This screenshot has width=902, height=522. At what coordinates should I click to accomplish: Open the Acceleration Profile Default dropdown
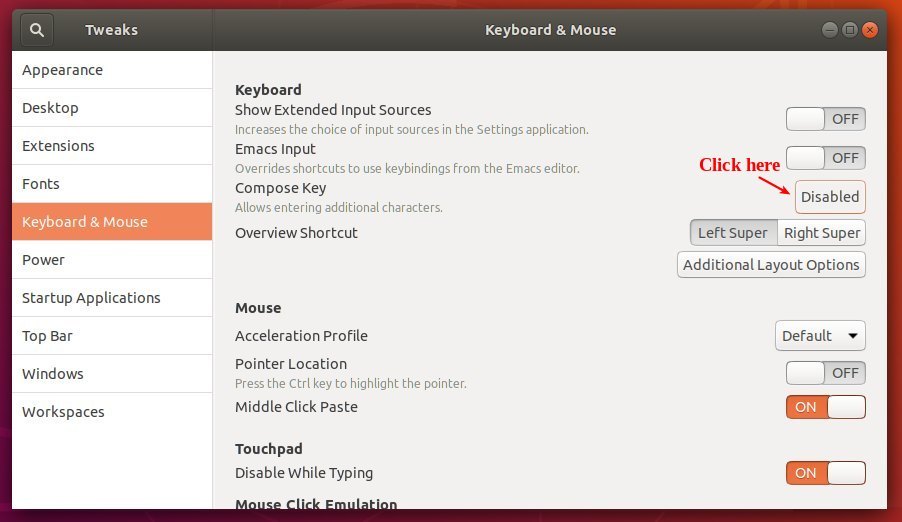pos(820,336)
